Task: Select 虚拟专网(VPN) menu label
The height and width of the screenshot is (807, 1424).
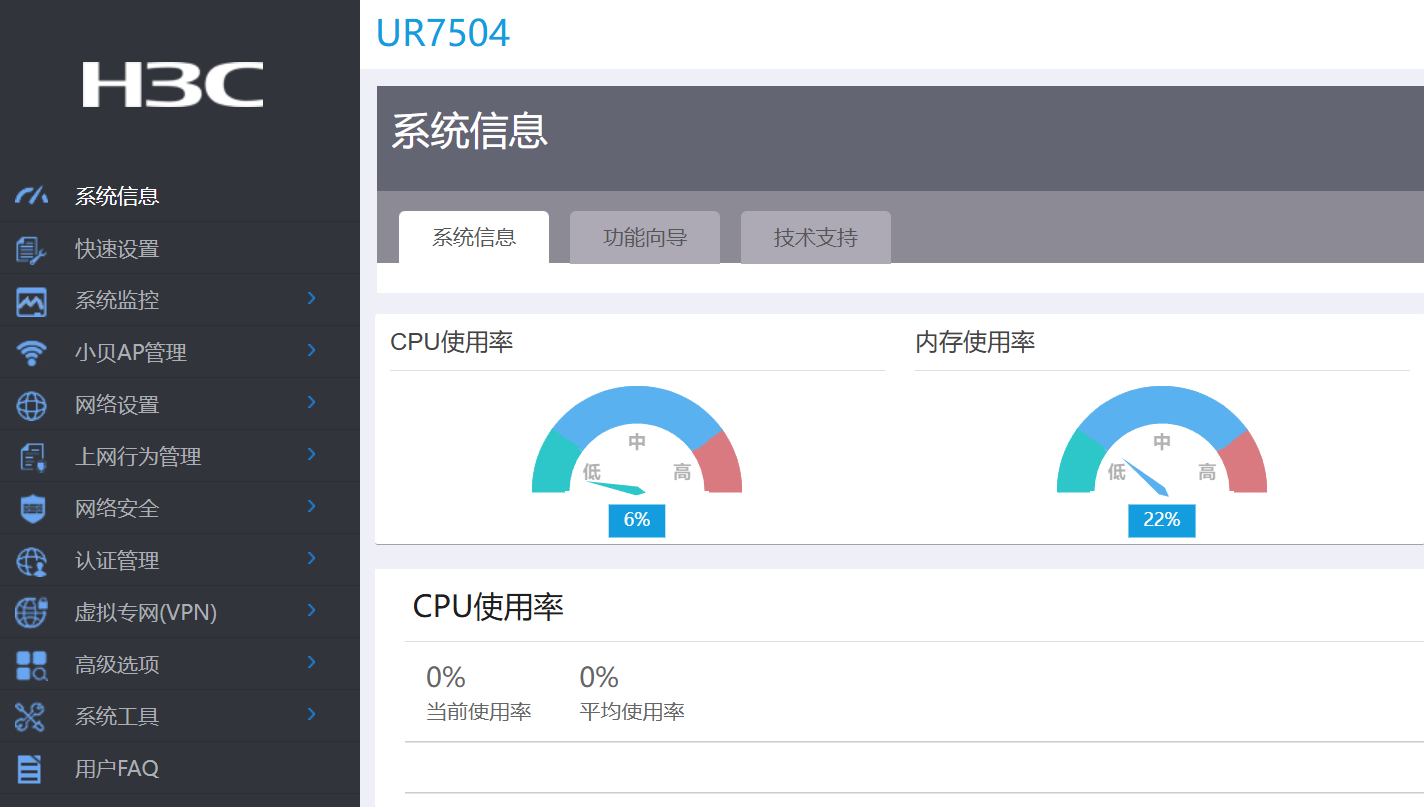Action: click(x=146, y=613)
